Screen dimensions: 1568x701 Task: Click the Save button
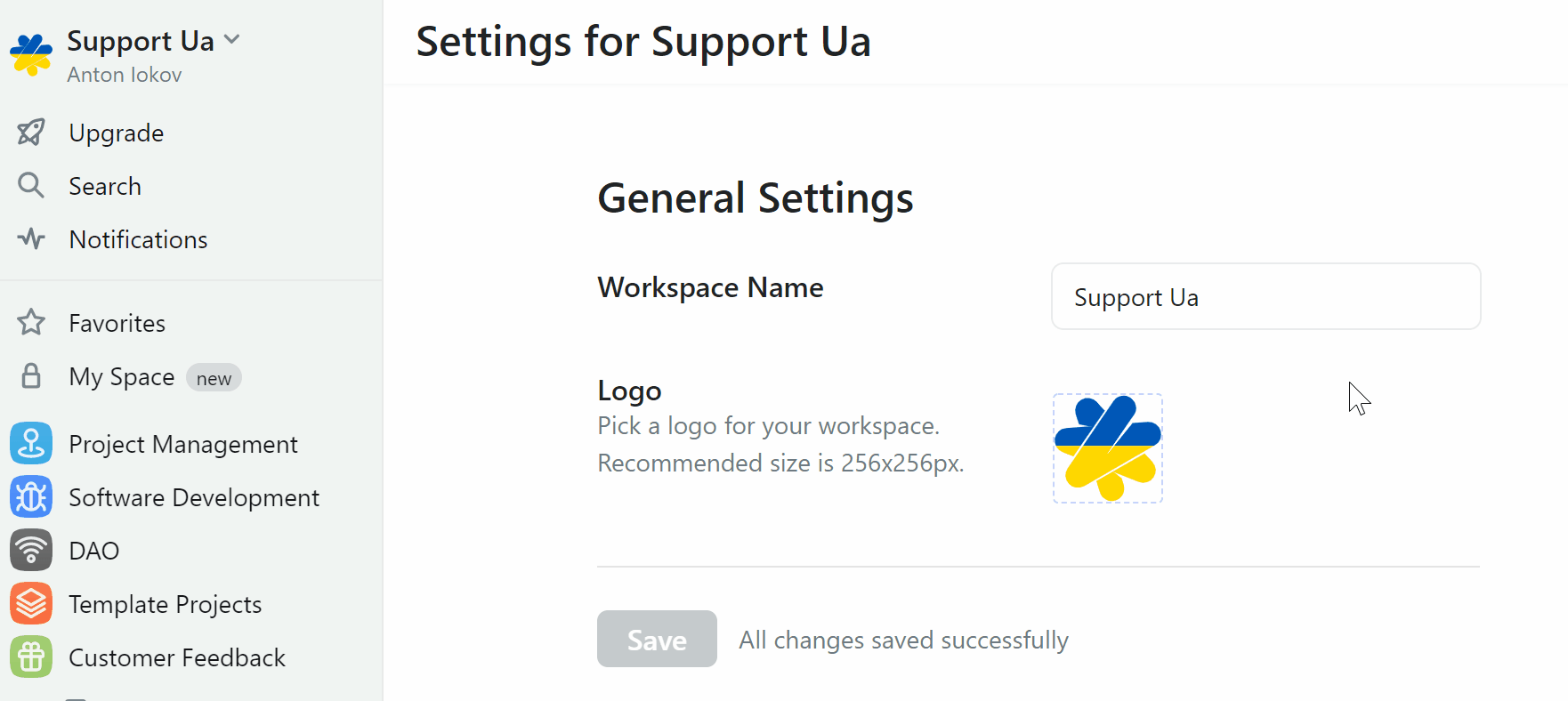pos(657,639)
